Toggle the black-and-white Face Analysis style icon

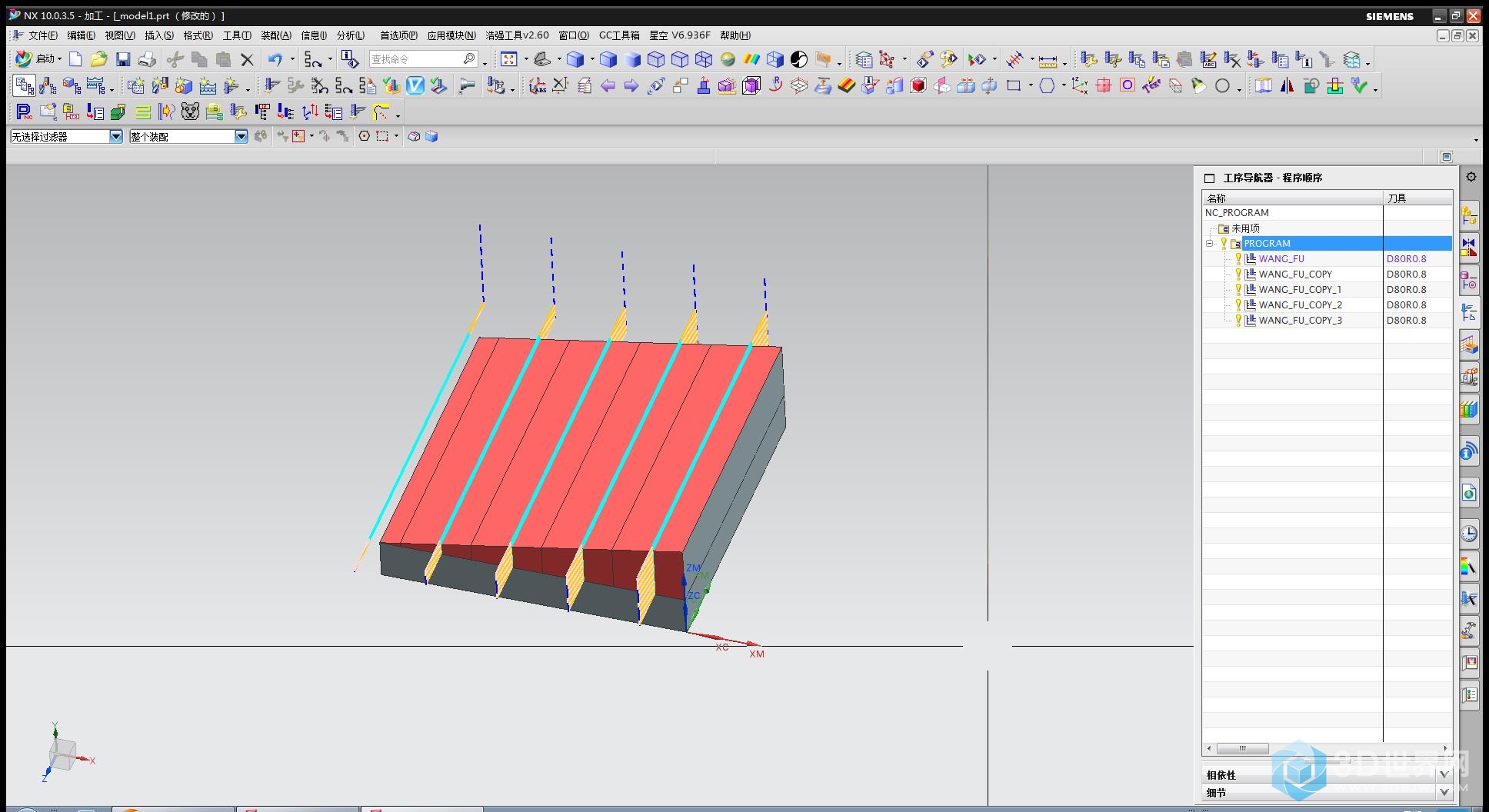(x=799, y=59)
